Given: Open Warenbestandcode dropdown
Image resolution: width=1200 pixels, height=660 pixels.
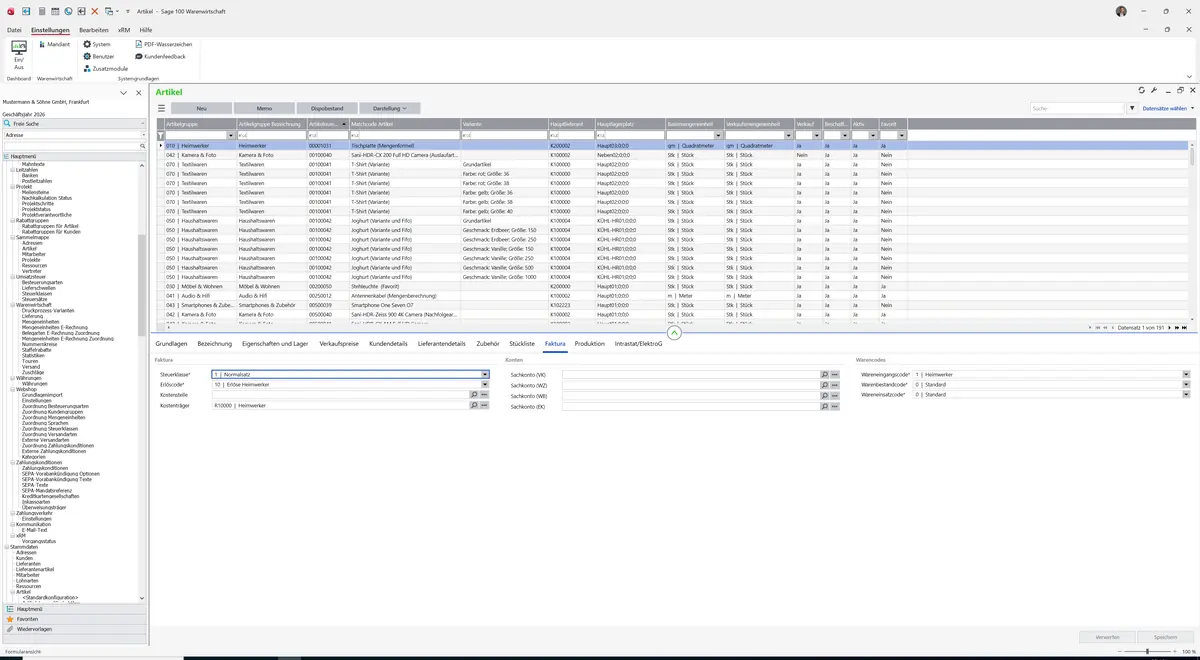Looking at the screenshot, I should tap(1186, 384).
